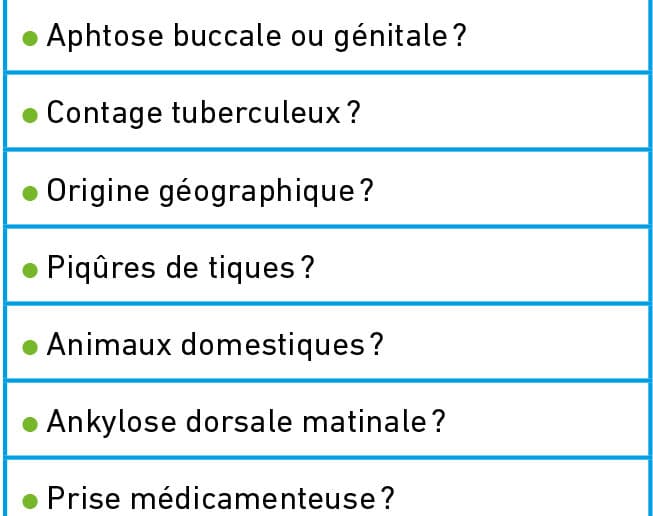Select the text 'Animaux domestiques?'
The height and width of the screenshot is (516, 653).
pos(215,345)
